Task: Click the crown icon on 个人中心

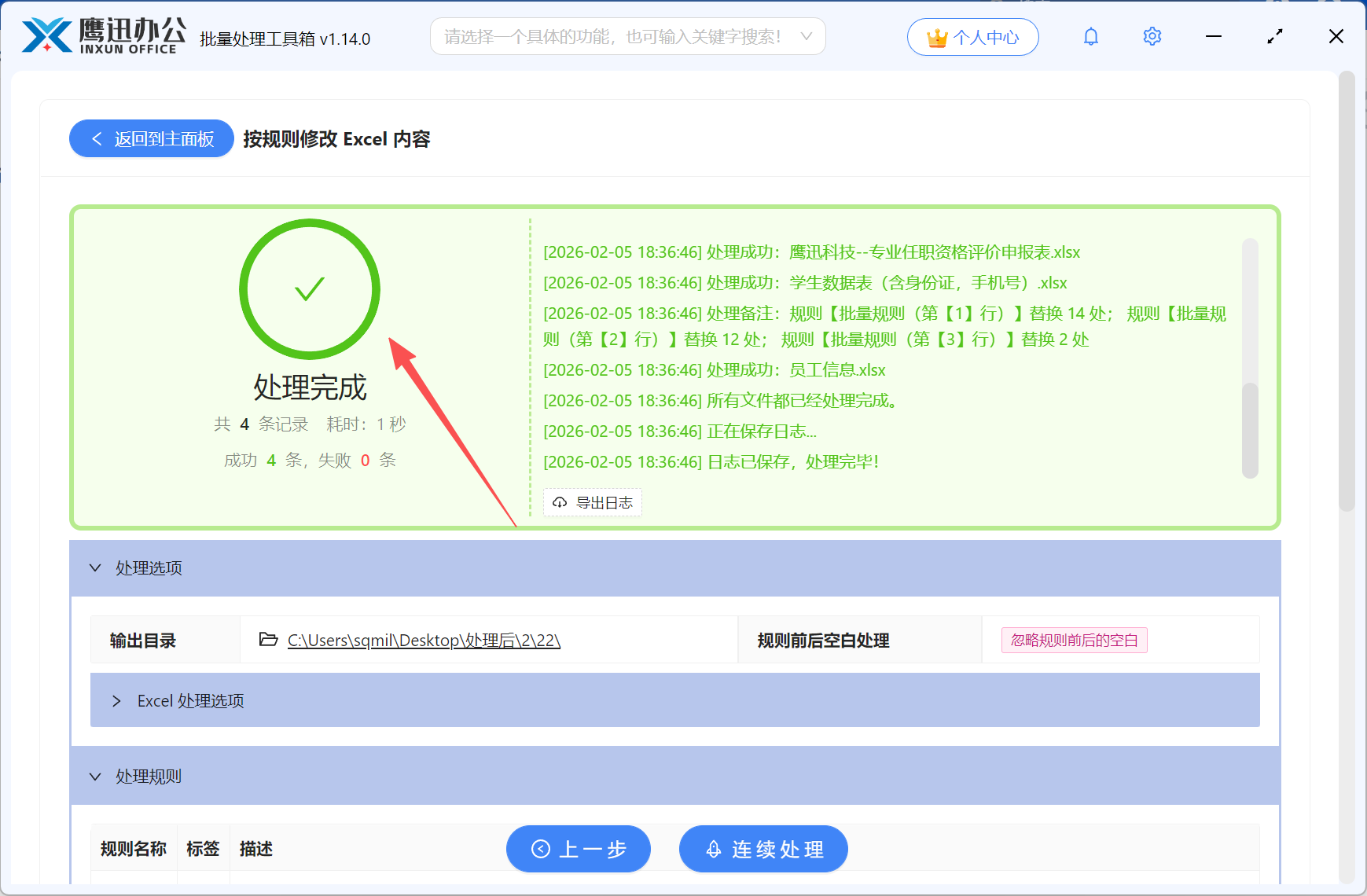Action: click(x=936, y=35)
